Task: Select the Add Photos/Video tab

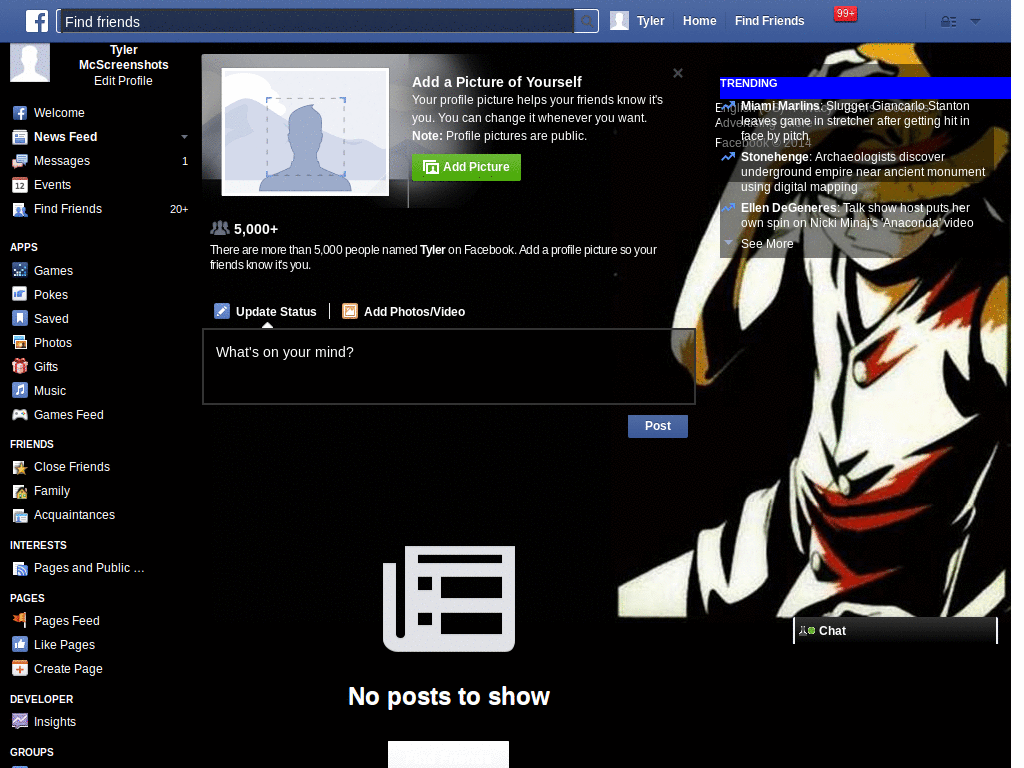Action: [x=404, y=312]
